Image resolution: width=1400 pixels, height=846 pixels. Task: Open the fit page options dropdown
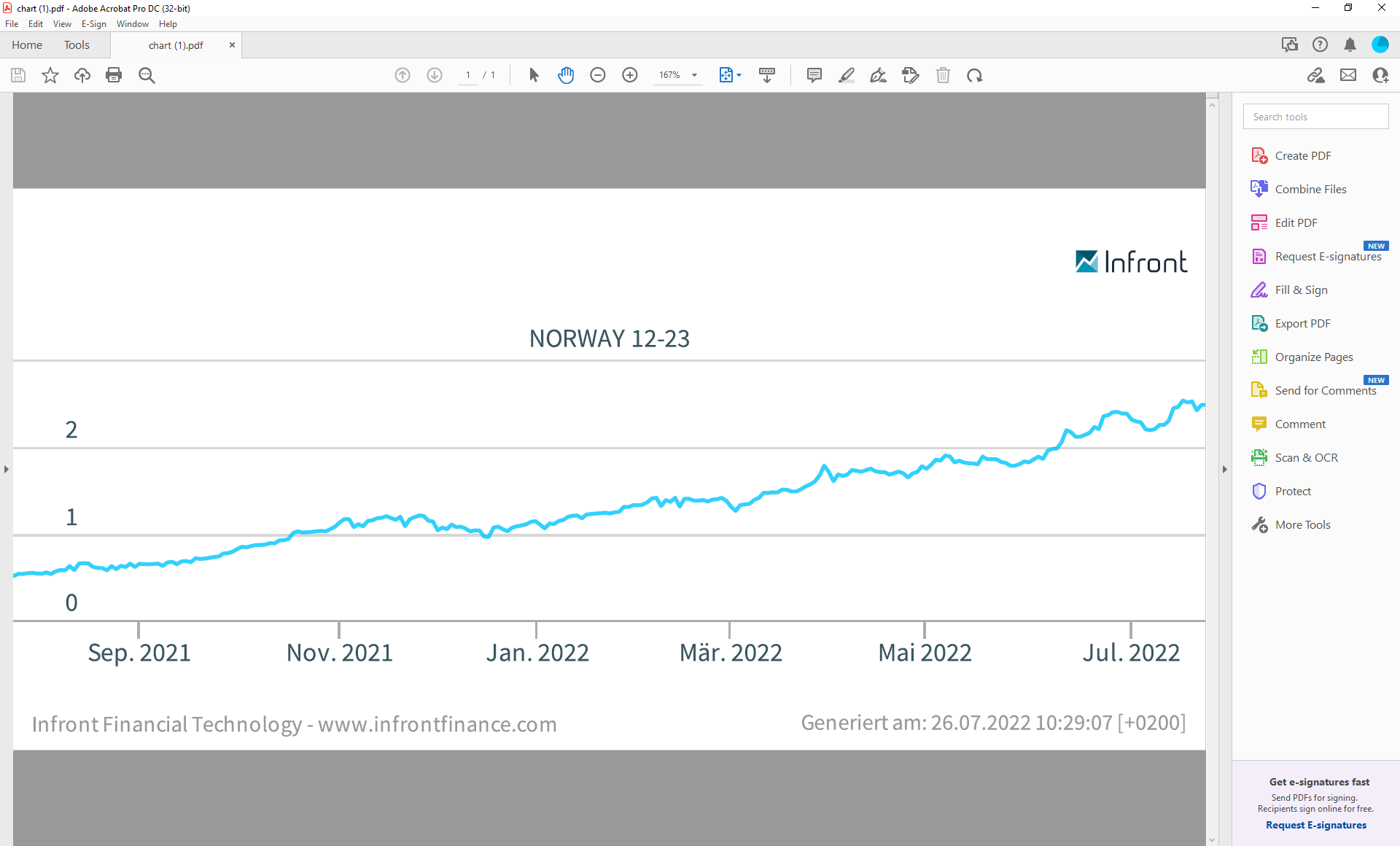click(x=739, y=75)
